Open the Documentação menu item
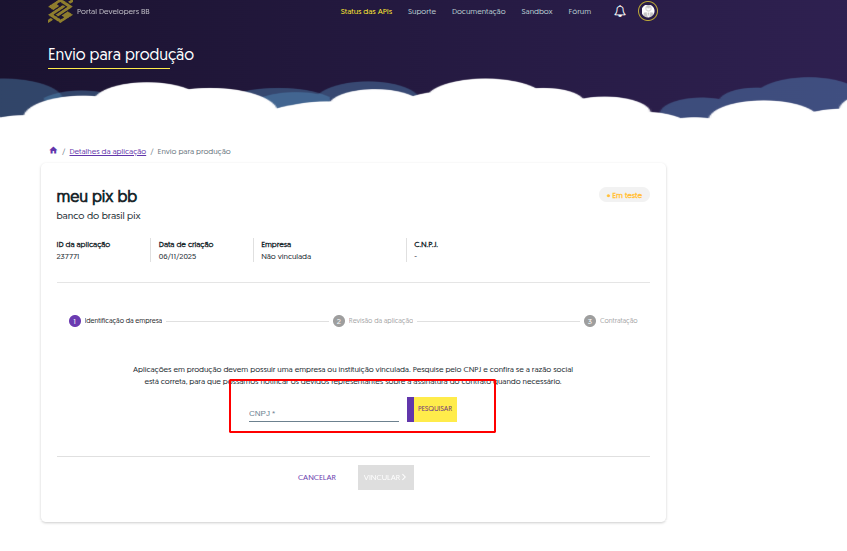This screenshot has width=847, height=551. (x=478, y=12)
